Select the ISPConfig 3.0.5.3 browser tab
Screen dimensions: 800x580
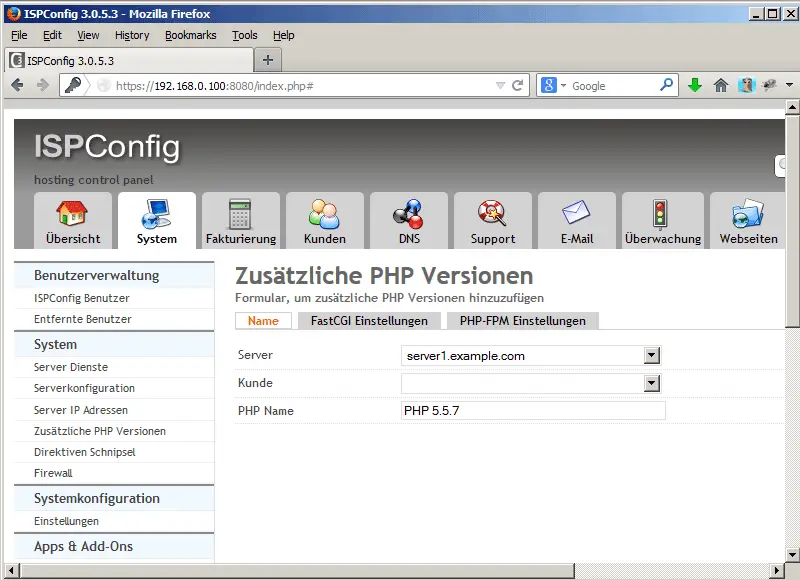click(129, 60)
